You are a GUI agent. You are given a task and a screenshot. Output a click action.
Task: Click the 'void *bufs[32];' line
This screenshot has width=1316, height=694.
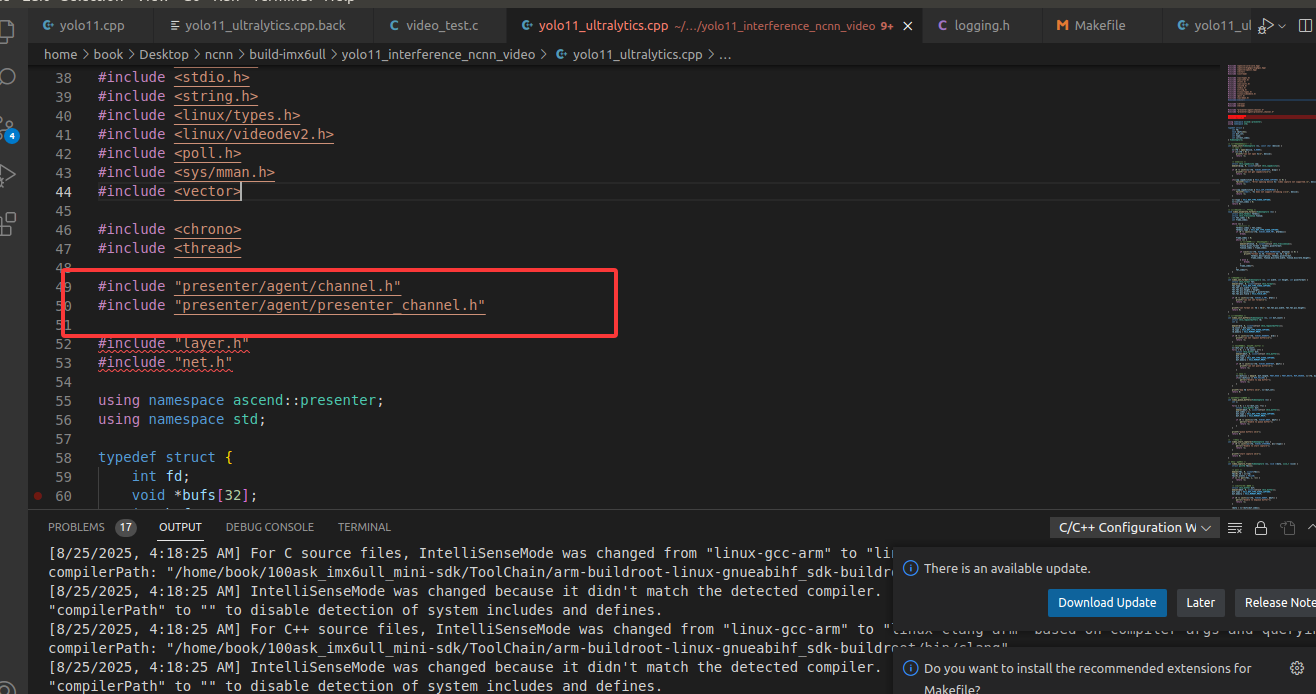(195, 496)
